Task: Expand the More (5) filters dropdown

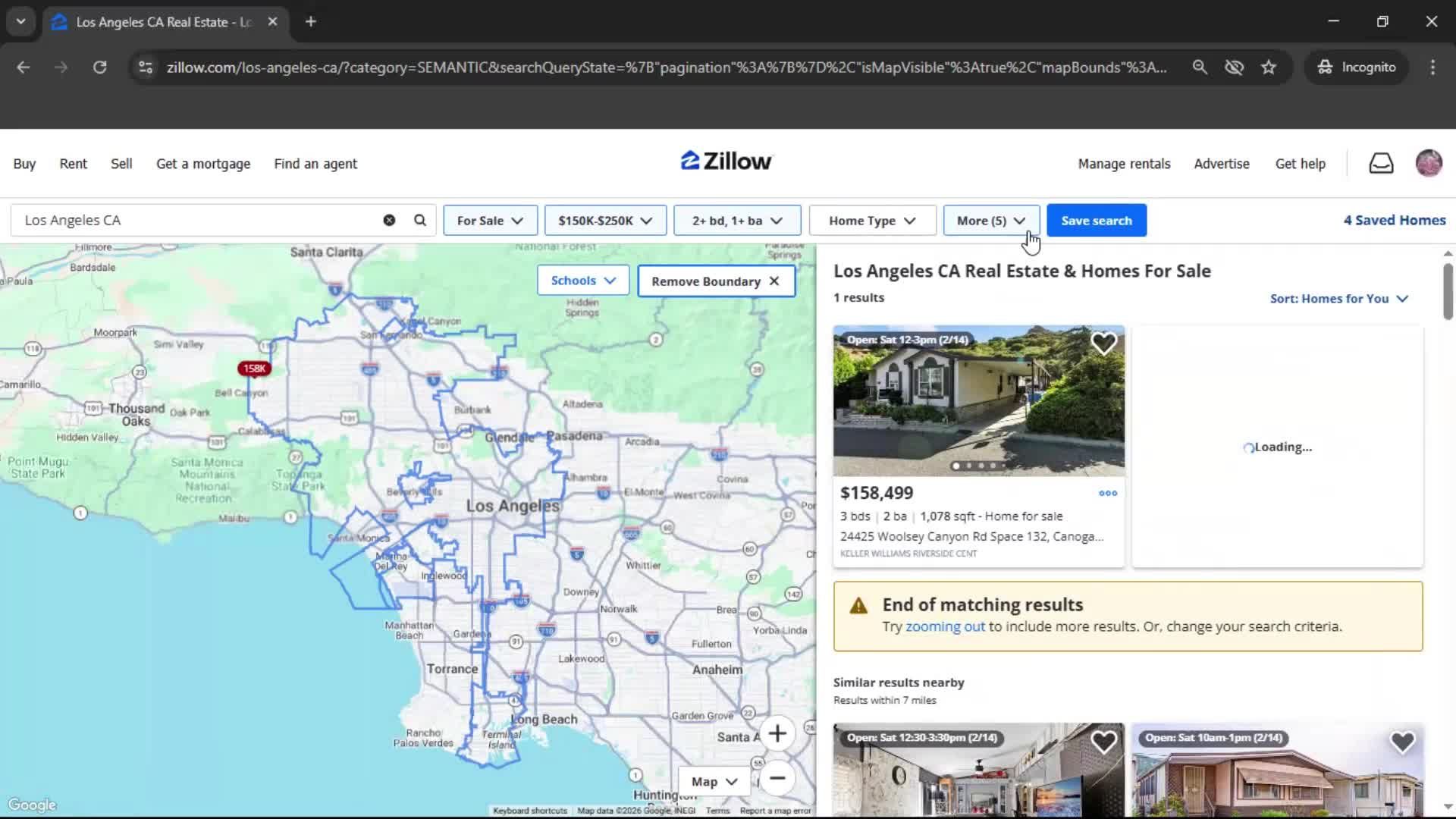Action: [x=990, y=220]
